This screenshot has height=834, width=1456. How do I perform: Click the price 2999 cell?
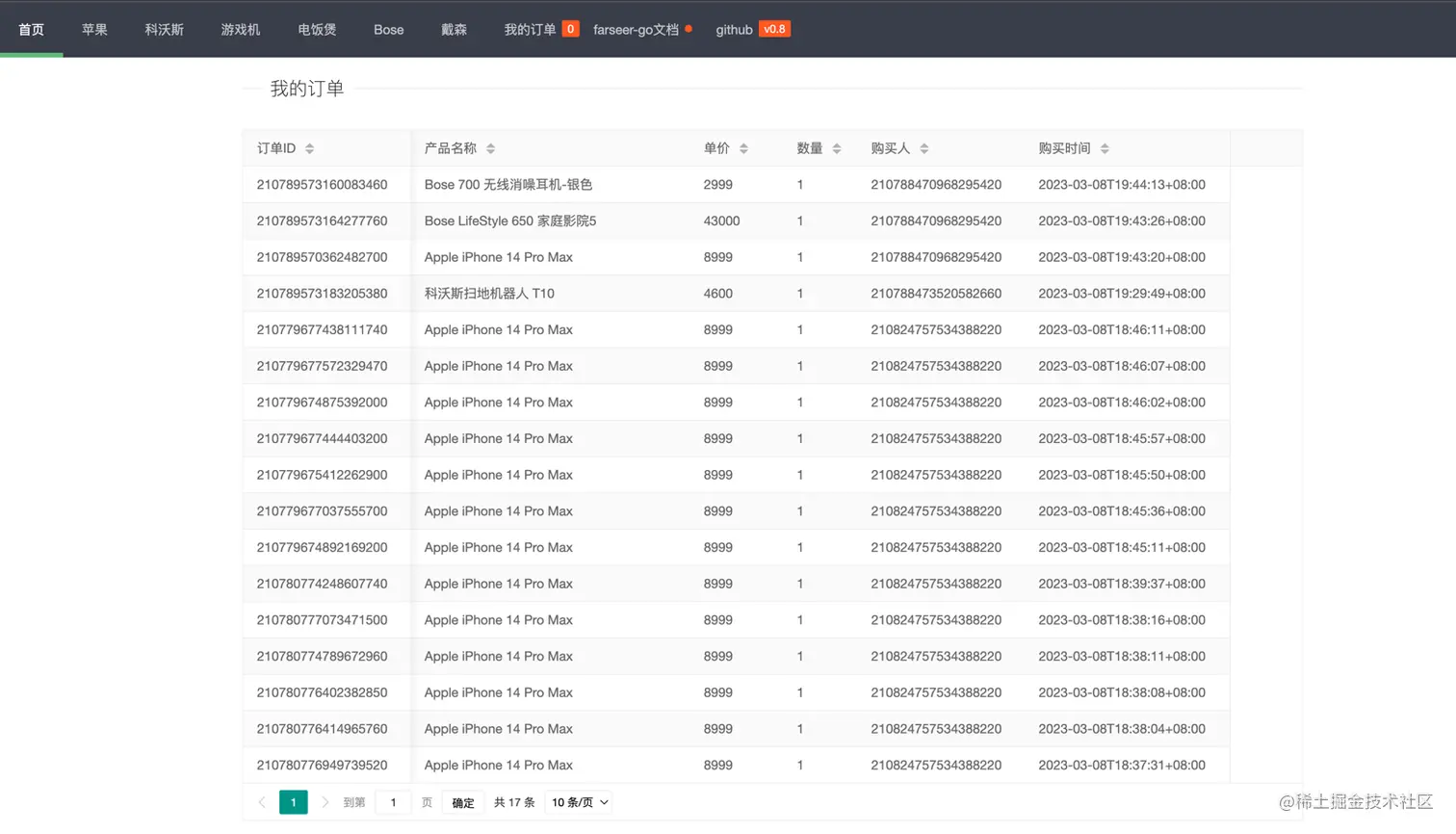coord(718,185)
